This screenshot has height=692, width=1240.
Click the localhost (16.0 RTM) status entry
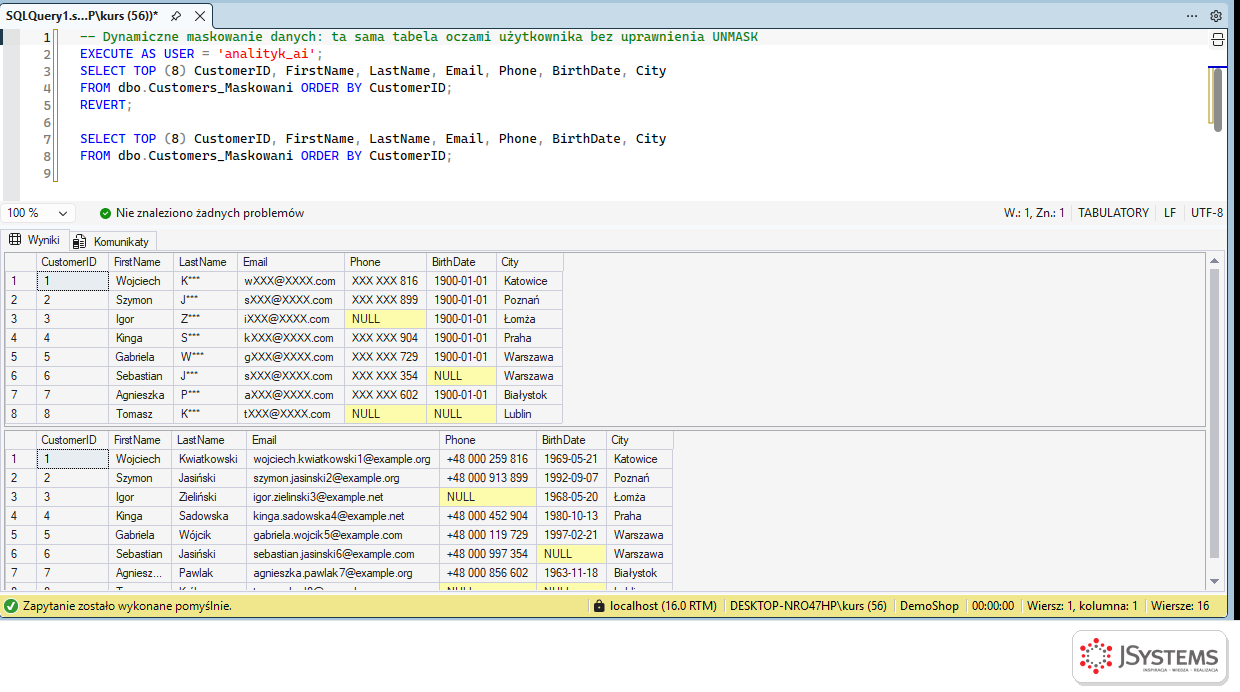(x=663, y=606)
